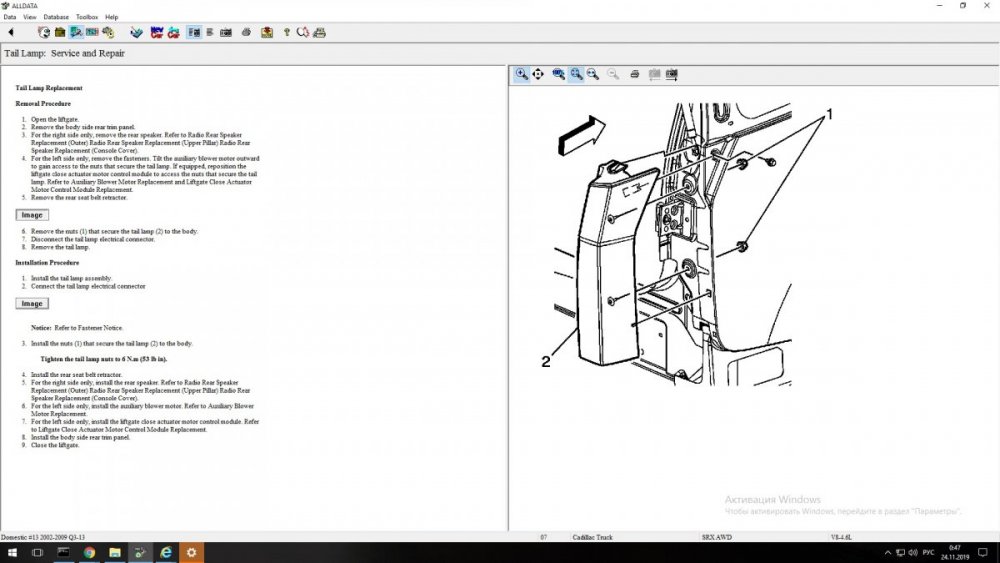Select the pan four-arrow image tool

[538, 74]
